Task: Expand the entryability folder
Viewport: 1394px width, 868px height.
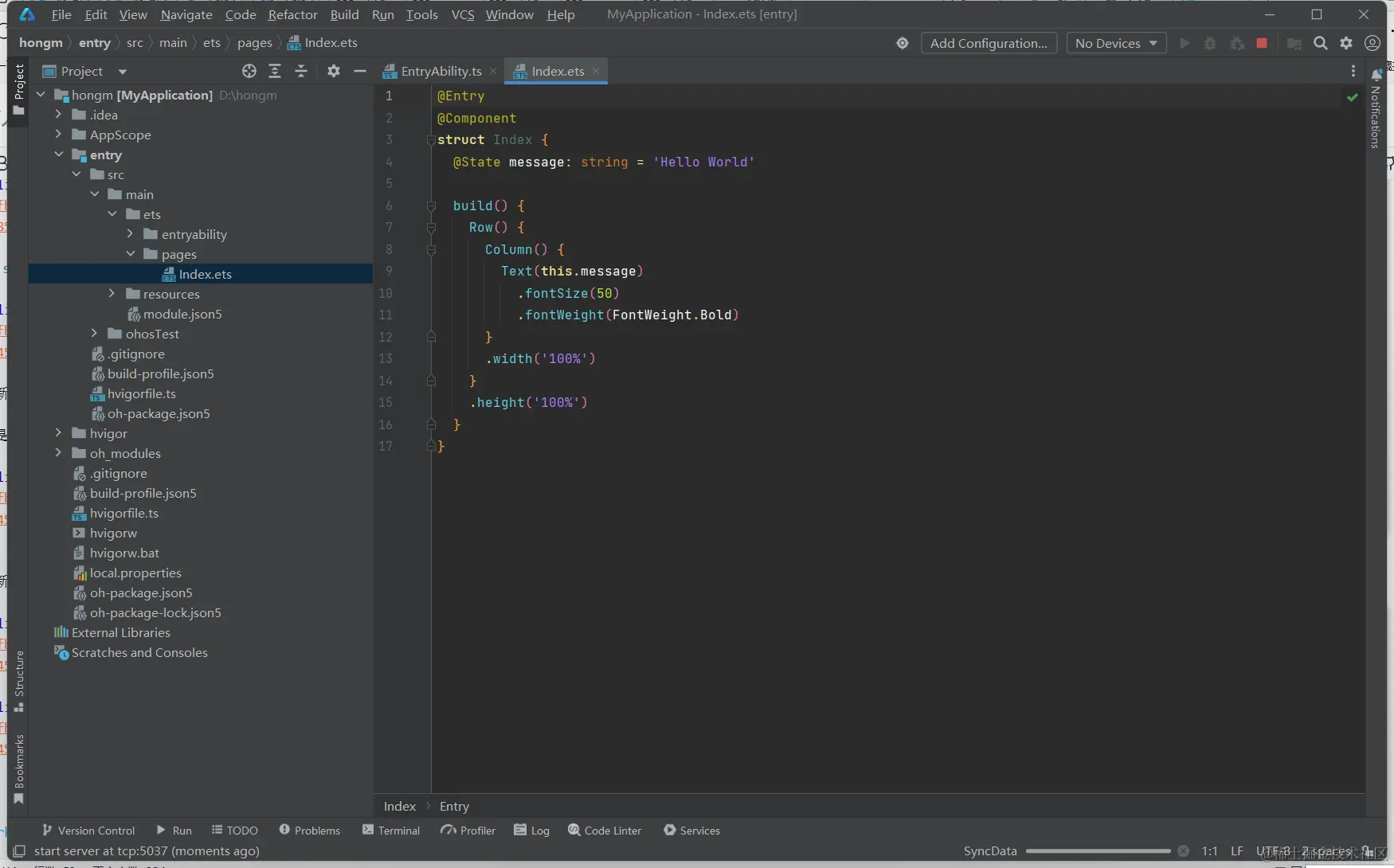Action: click(x=130, y=234)
